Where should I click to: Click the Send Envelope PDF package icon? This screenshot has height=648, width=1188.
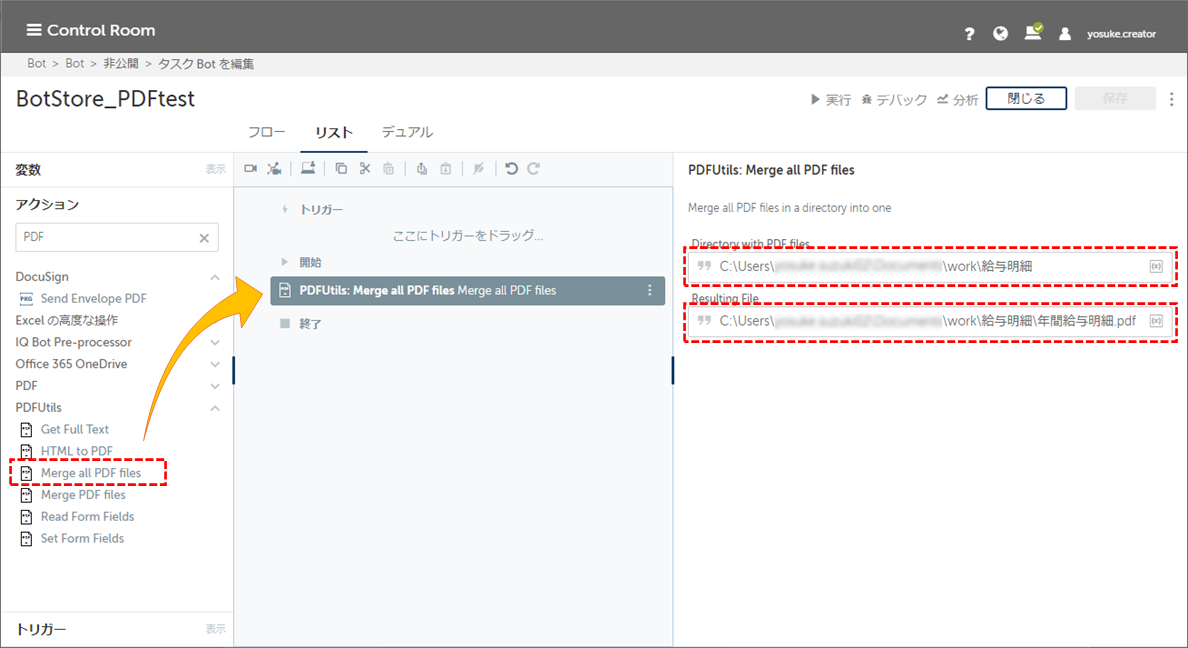[x=27, y=299]
